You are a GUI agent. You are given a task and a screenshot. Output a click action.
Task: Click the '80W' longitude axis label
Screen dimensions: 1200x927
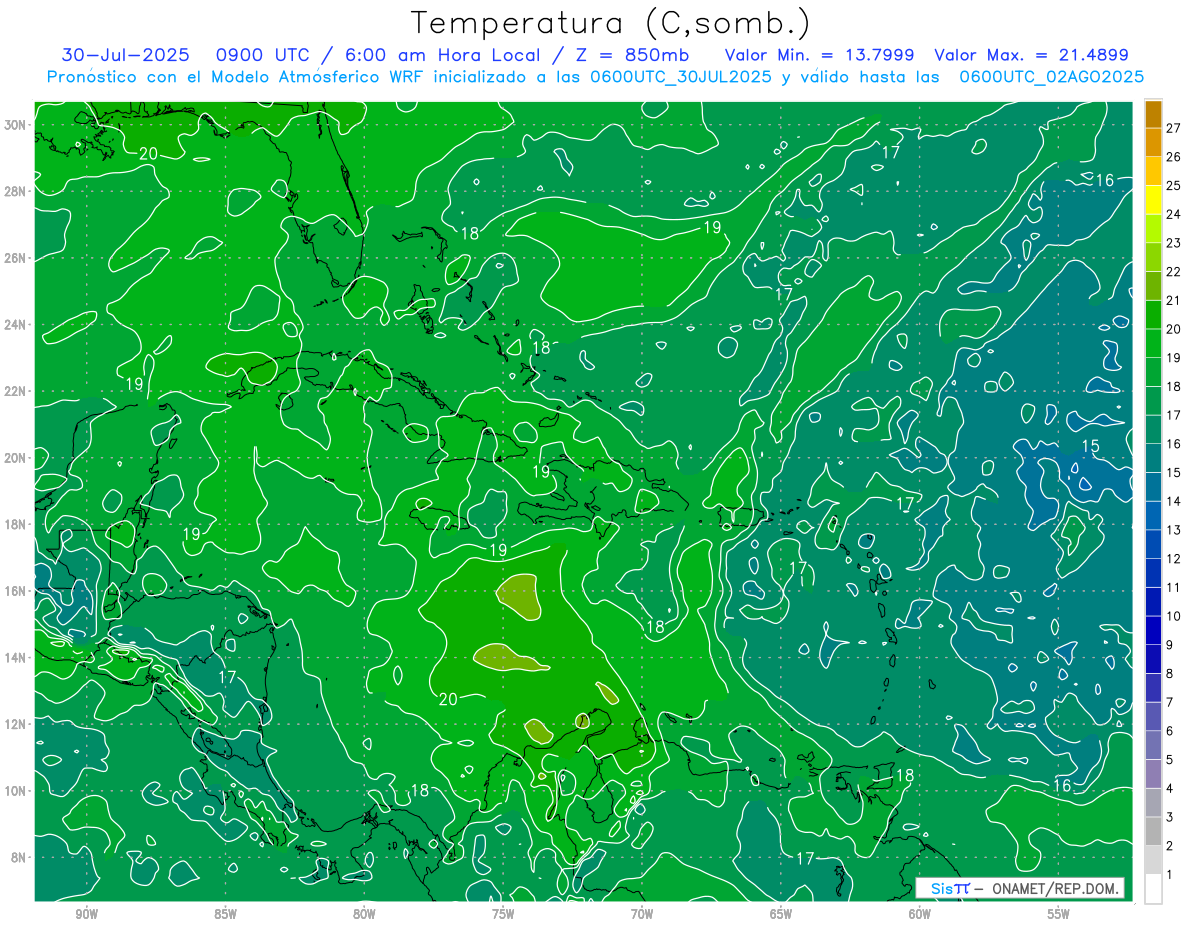point(365,914)
